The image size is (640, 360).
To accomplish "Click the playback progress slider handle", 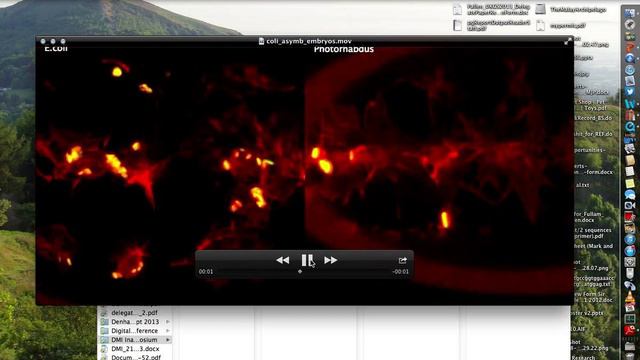I will 300,271.
